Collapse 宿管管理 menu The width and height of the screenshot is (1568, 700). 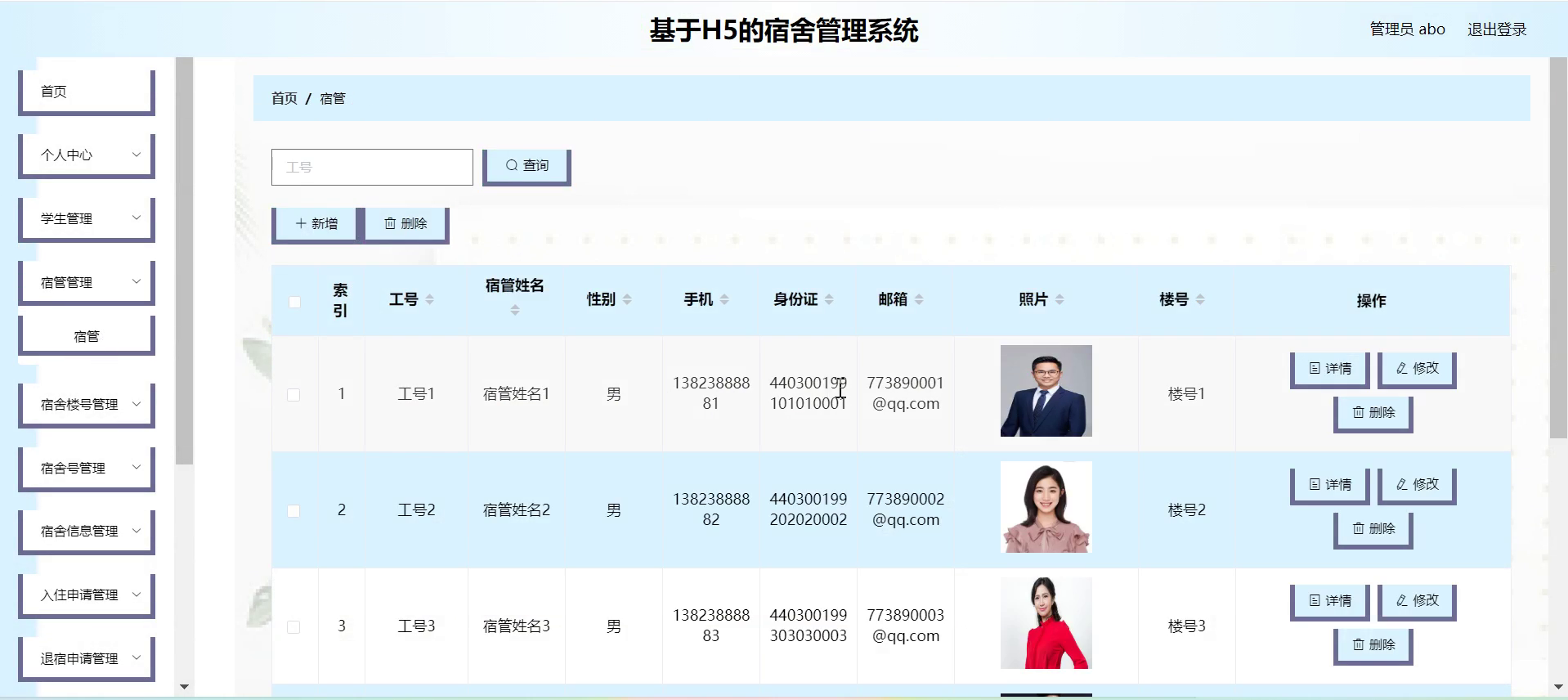87,282
